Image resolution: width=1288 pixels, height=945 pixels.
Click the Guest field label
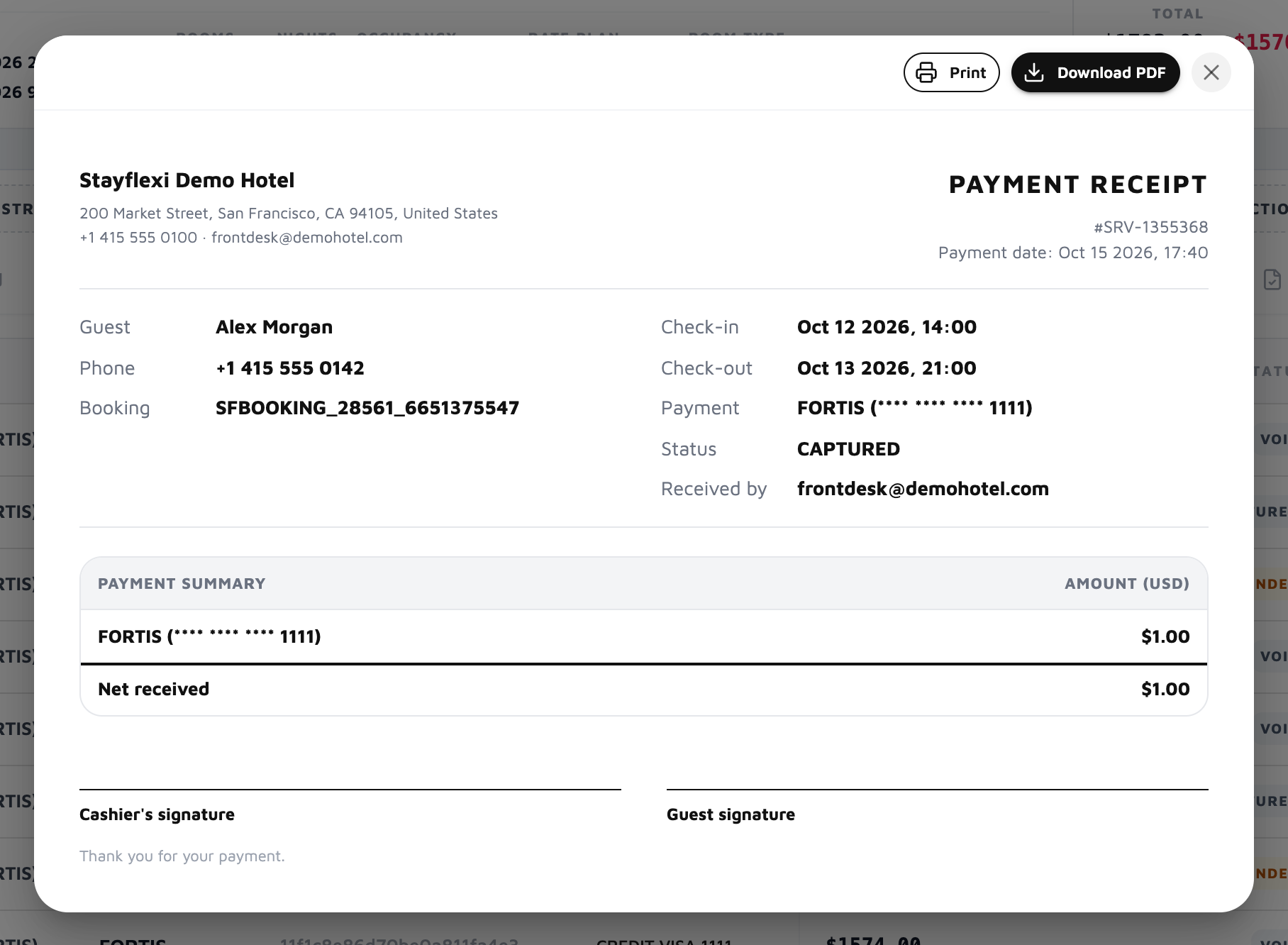[x=105, y=327]
